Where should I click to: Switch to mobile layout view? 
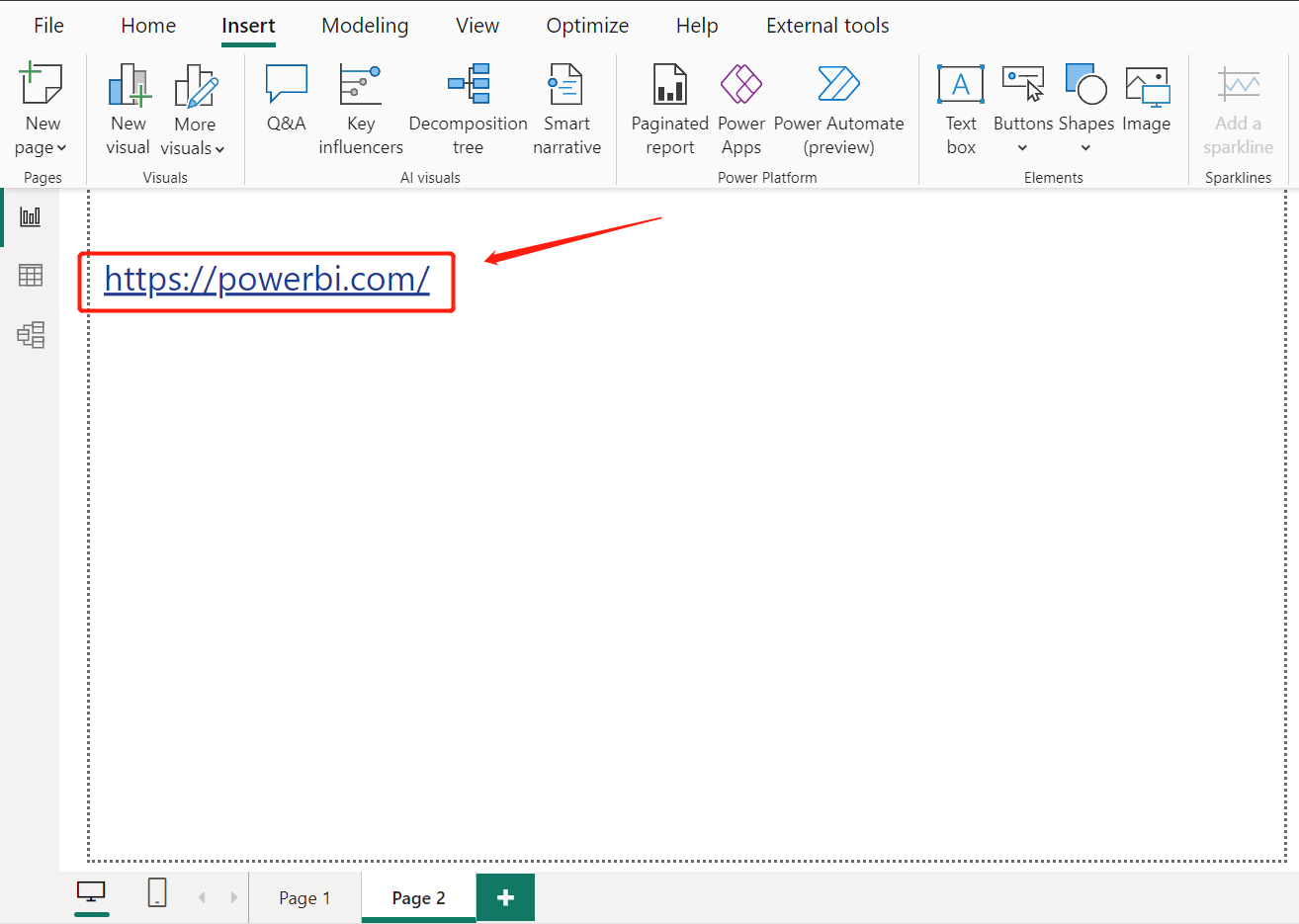coord(157,893)
